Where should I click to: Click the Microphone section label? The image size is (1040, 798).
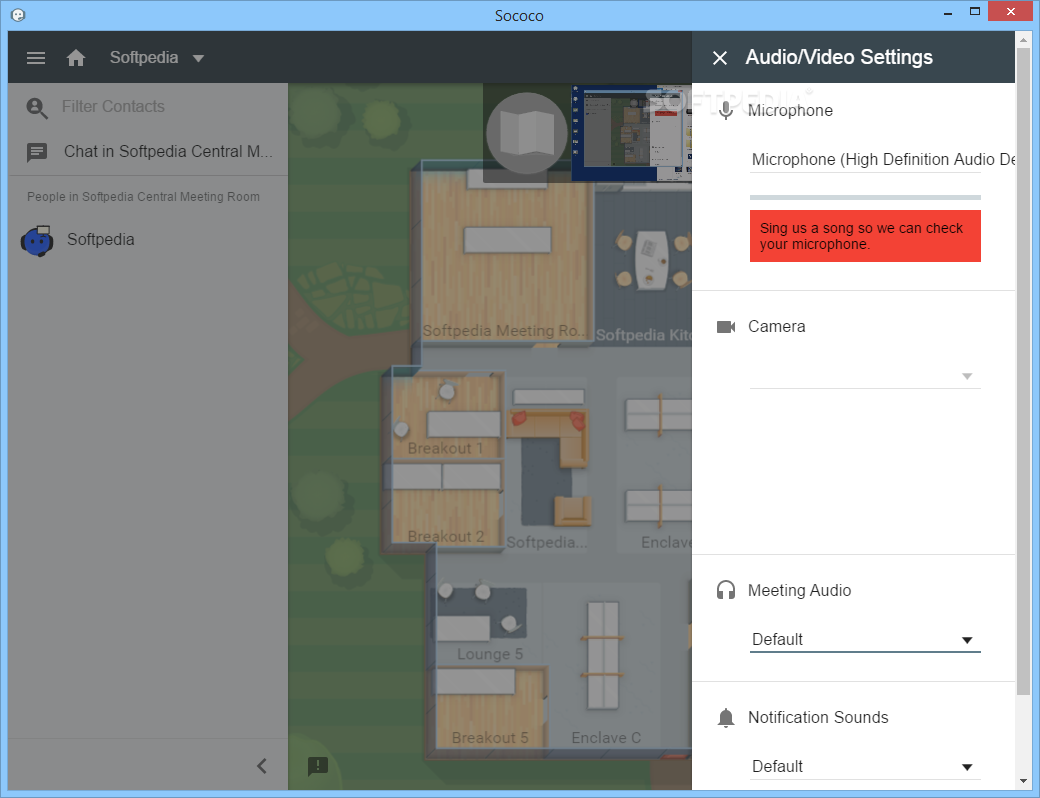click(x=790, y=110)
